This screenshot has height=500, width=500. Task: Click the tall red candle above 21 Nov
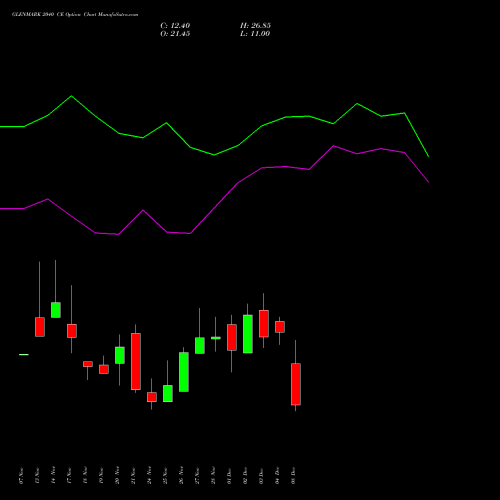(136, 361)
